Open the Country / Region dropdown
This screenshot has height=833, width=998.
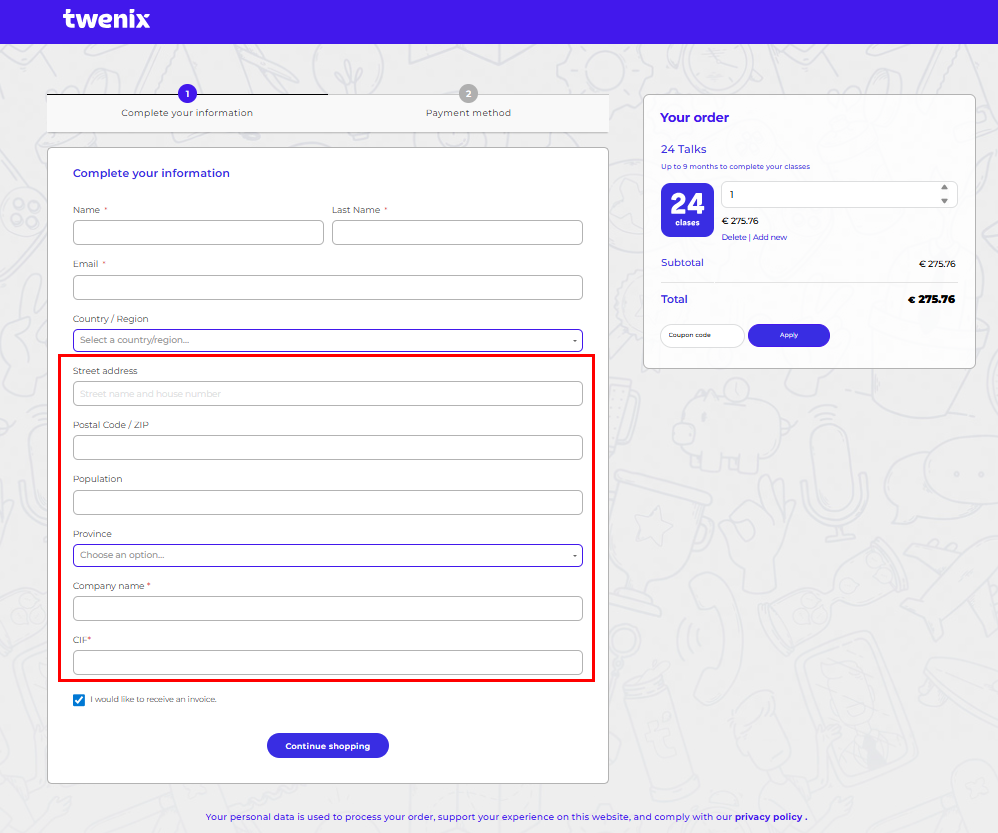pos(327,340)
